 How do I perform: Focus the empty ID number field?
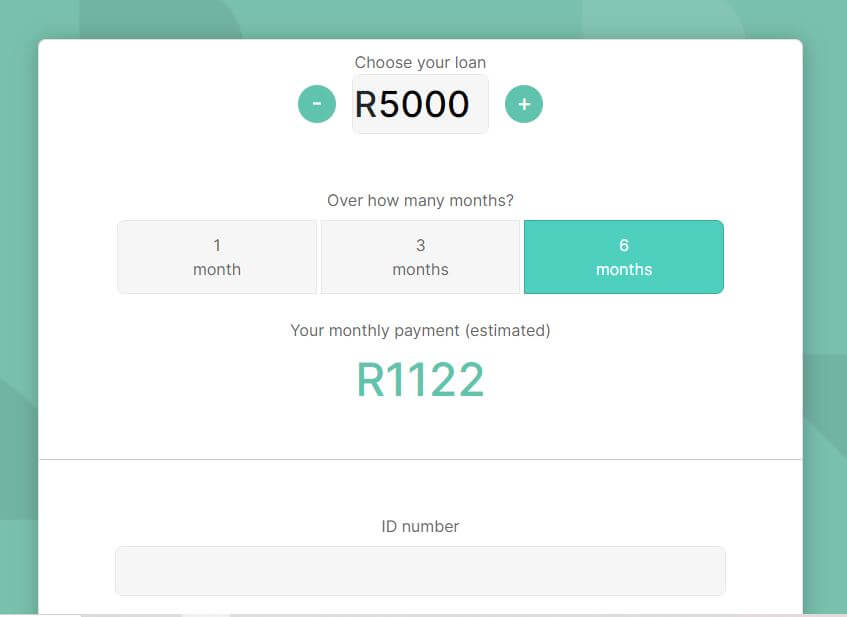(420, 570)
